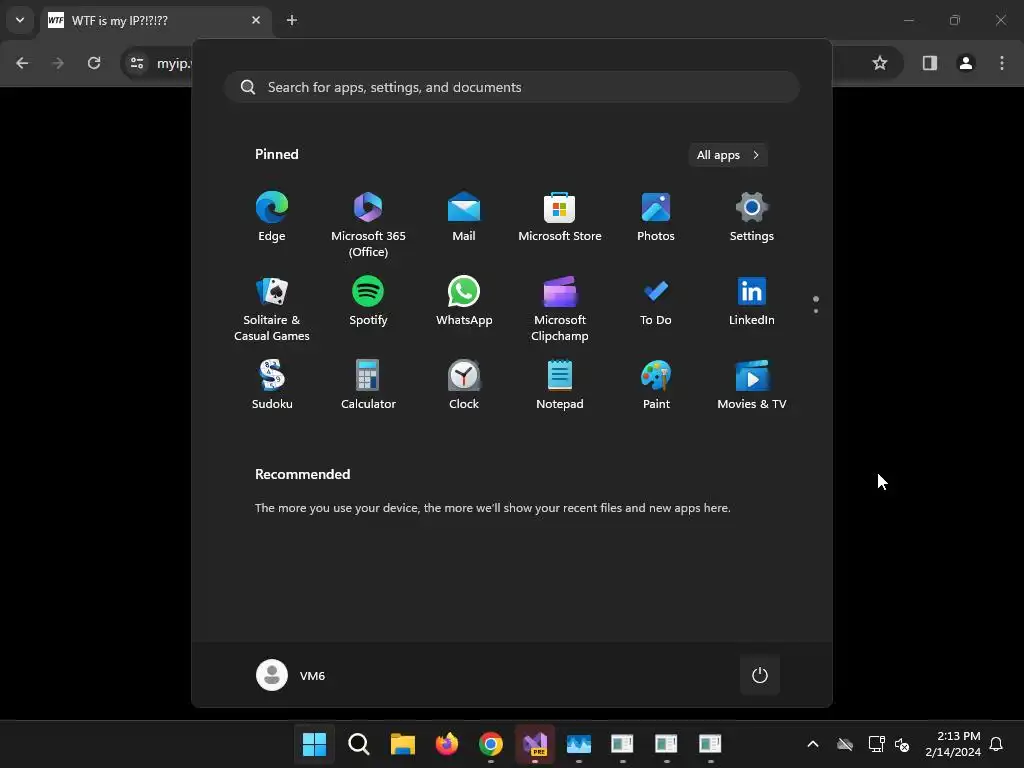This screenshot has width=1024, height=768.
Task: Click the muted volume tray icon
Action: (x=902, y=744)
